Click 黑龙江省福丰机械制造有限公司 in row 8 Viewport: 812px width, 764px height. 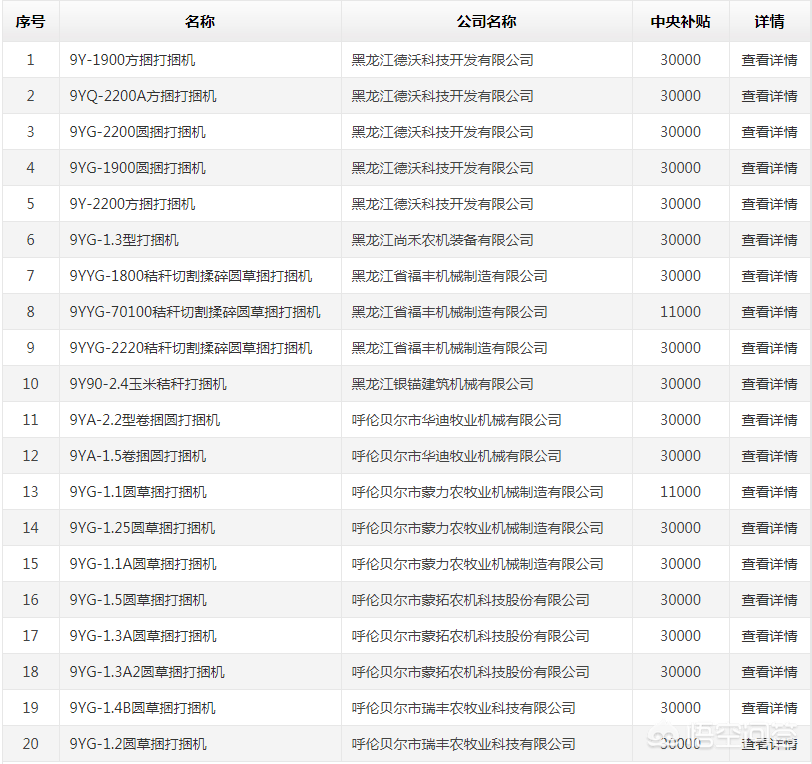click(450, 312)
